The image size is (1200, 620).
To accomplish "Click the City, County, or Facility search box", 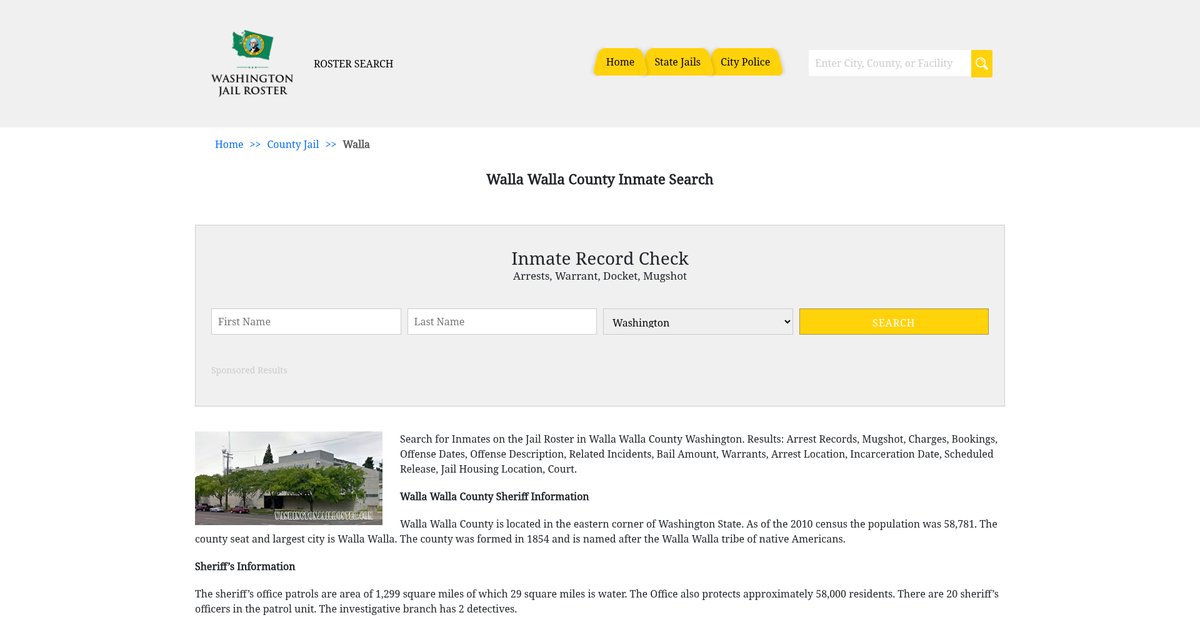I will (x=889, y=63).
